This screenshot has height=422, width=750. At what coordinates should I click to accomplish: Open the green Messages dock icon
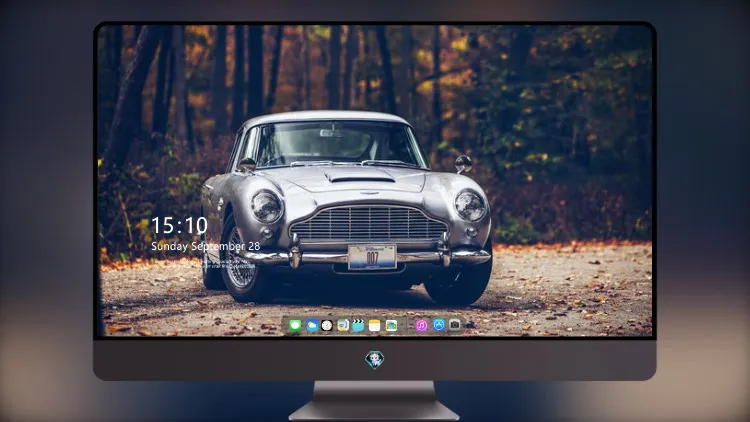296,326
